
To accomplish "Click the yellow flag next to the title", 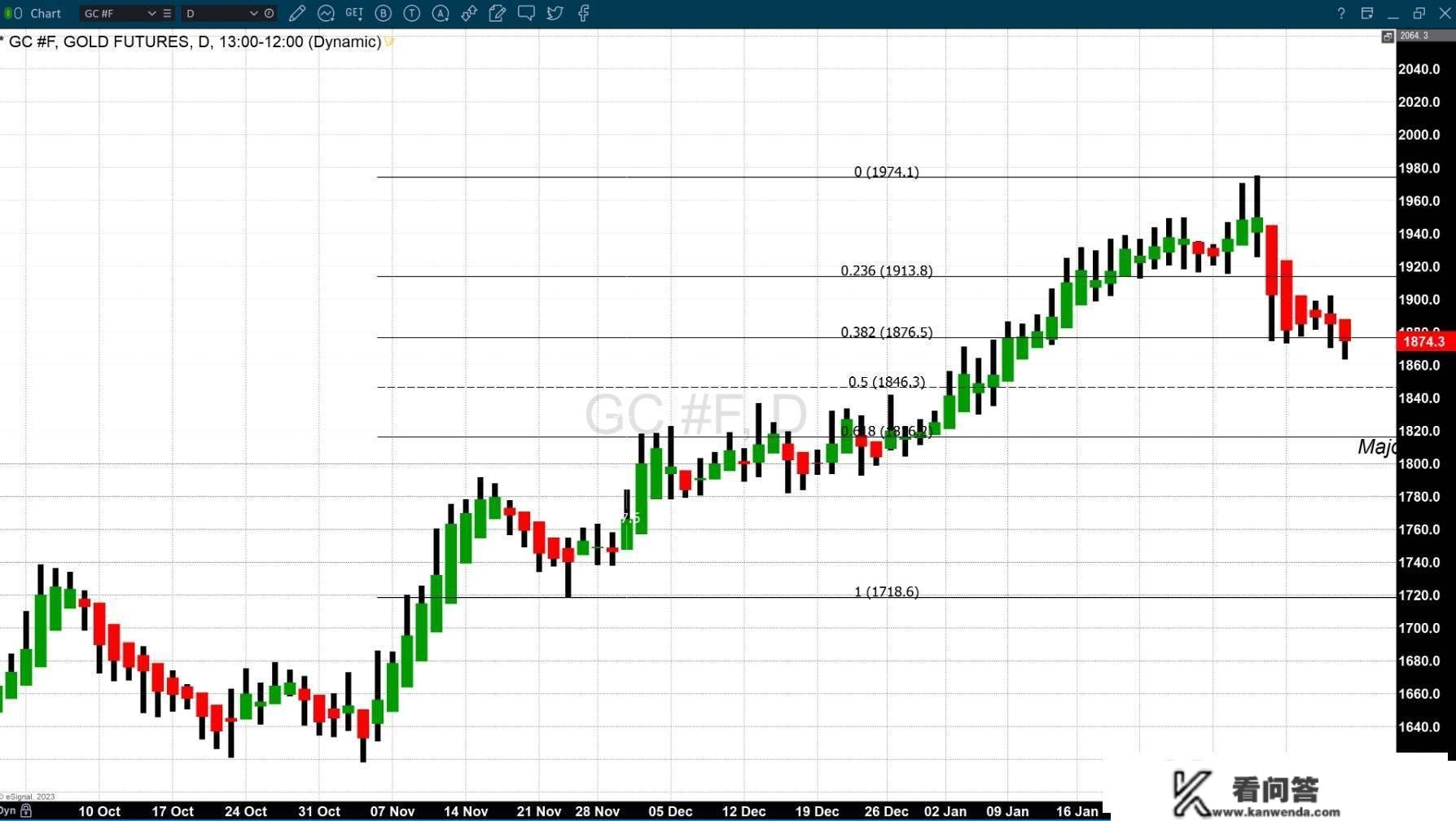I will [389, 42].
